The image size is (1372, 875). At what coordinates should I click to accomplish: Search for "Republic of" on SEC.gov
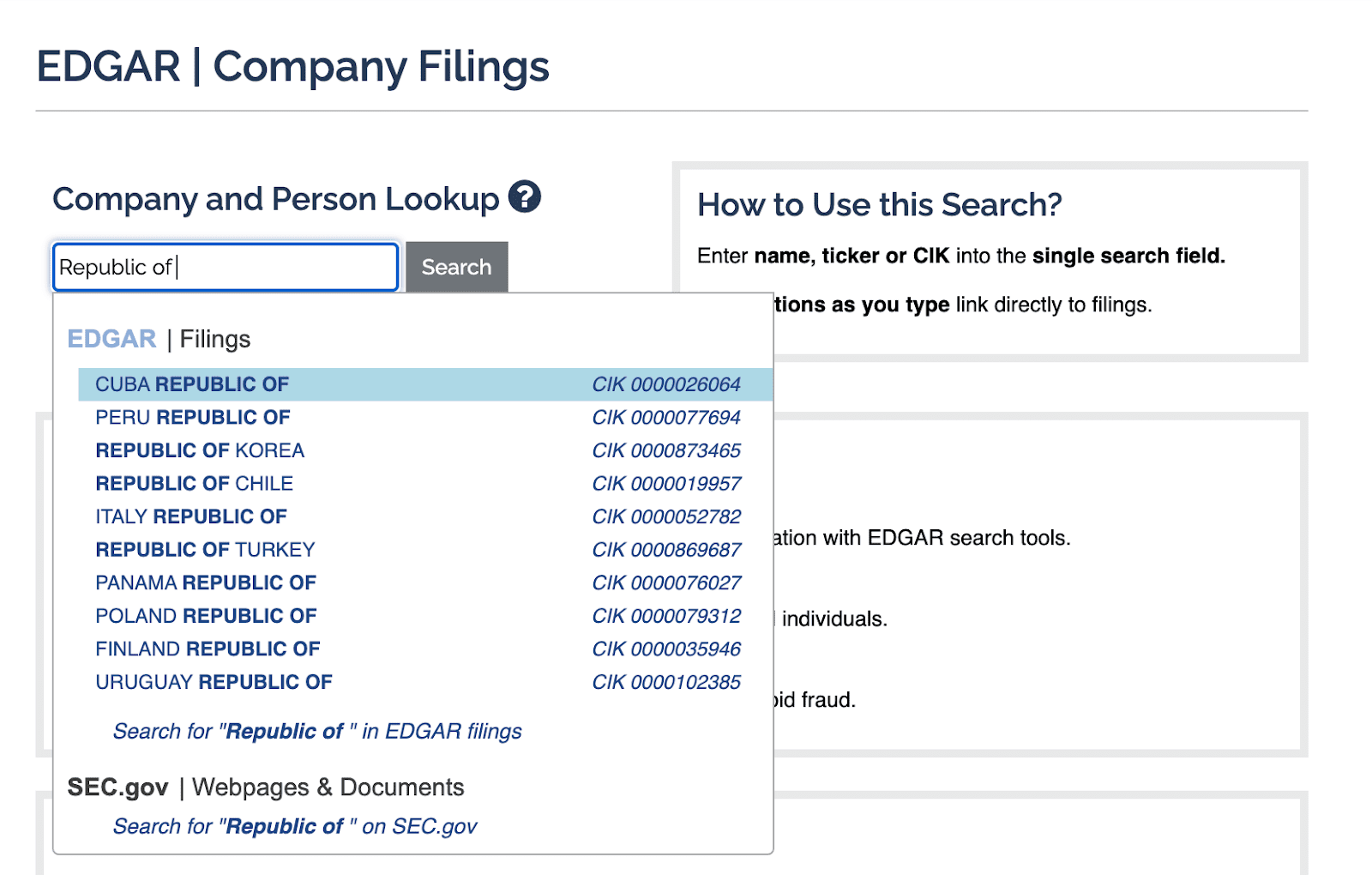(x=295, y=826)
